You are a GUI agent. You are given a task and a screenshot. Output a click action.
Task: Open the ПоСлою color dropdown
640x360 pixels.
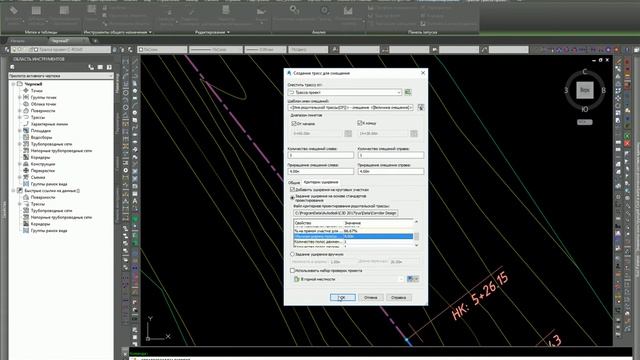162,49
